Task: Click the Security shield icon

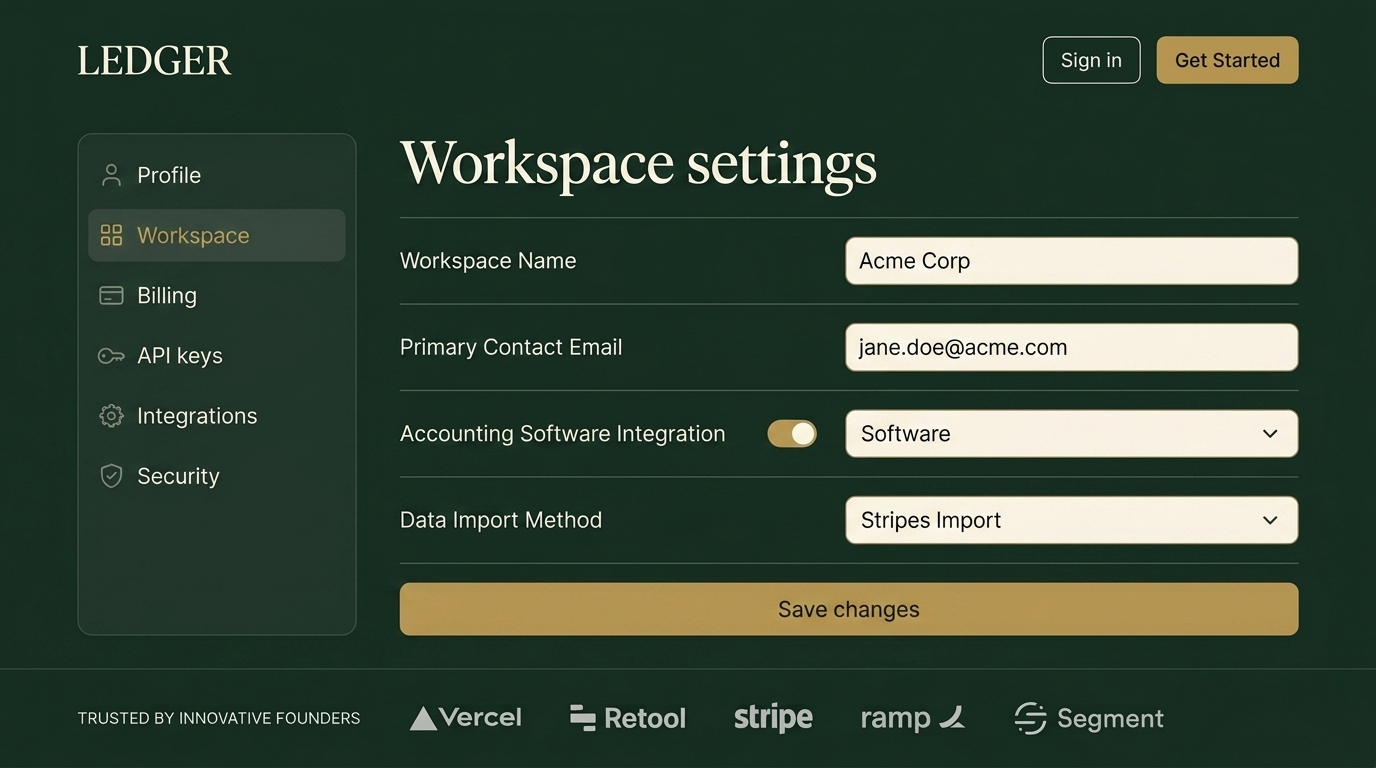Action: [111, 476]
